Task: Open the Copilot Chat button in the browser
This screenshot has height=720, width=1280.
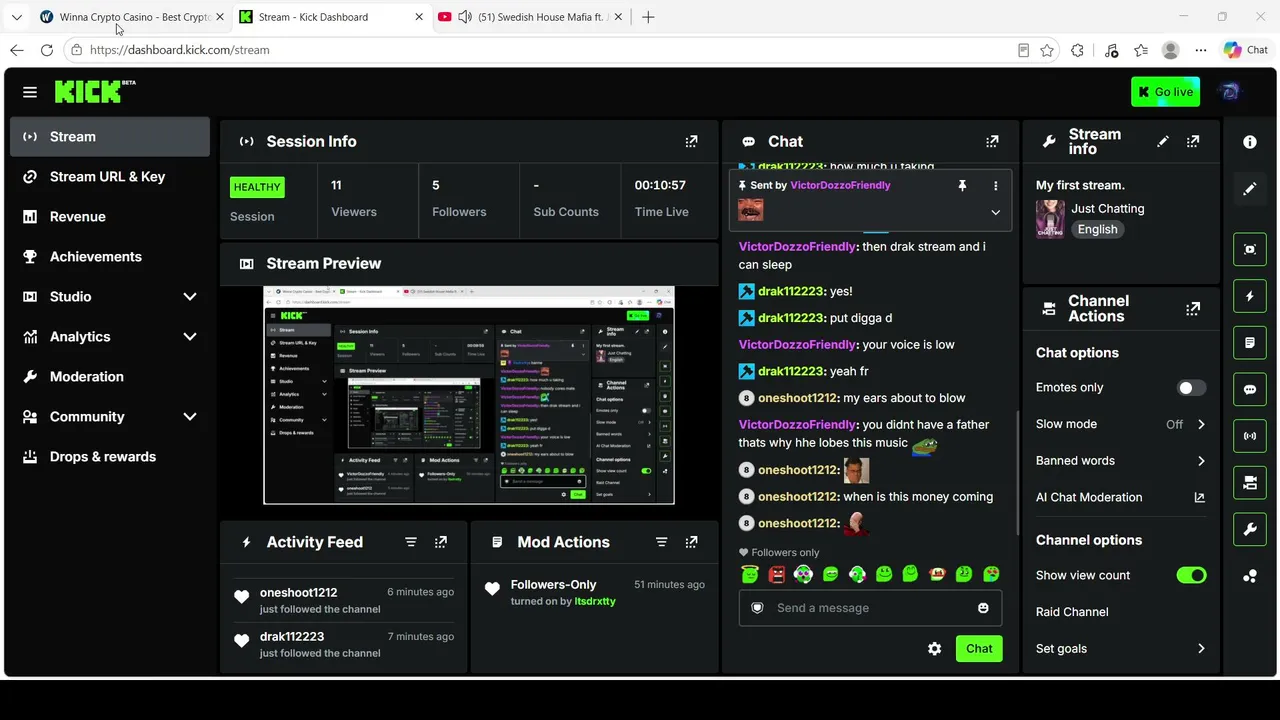Action: [x=1246, y=50]
